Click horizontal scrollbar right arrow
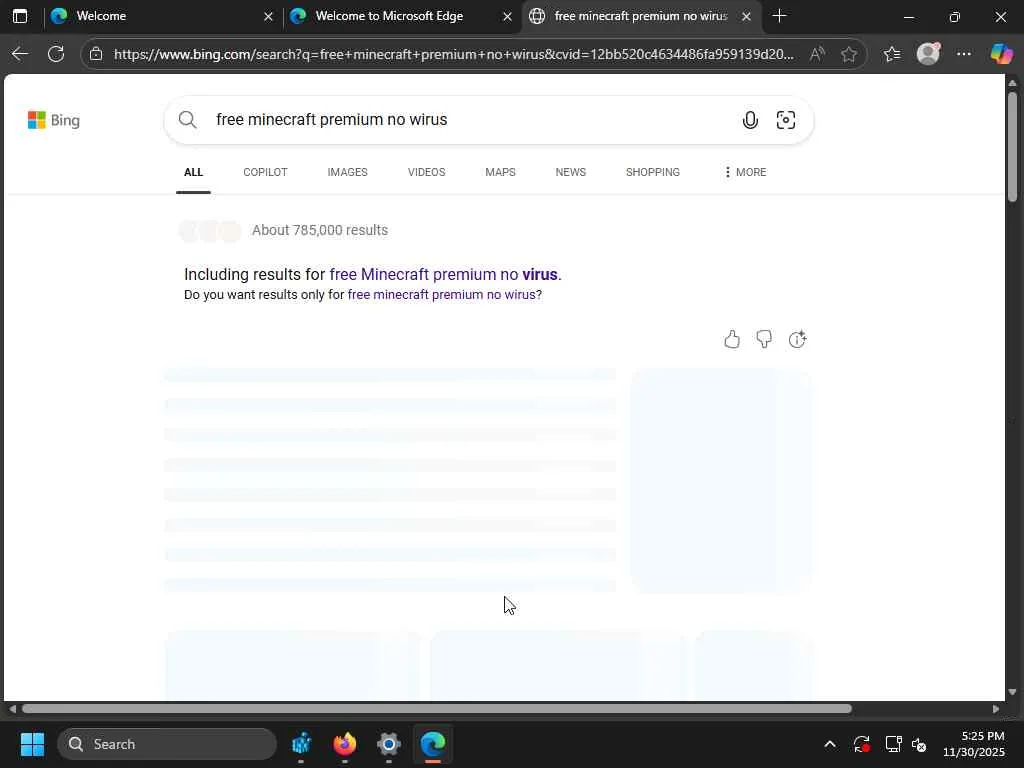This screenshot has height=768, width=1024. tap(995, 709)
